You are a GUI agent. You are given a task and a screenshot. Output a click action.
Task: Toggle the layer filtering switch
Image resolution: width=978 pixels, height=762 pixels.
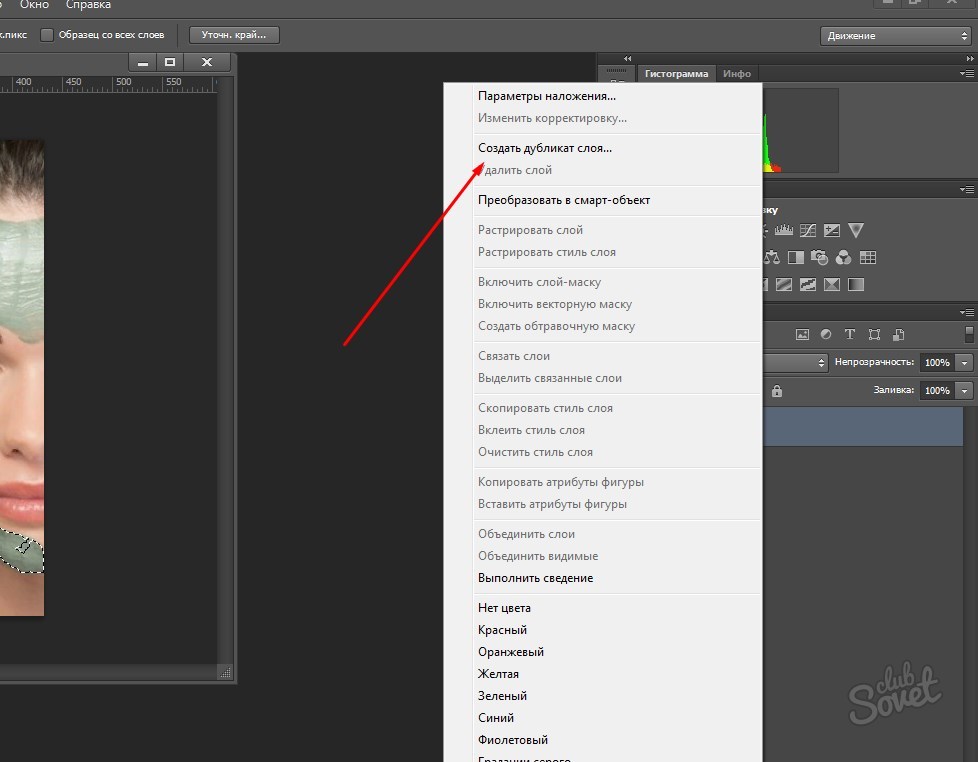coord(968,334)
